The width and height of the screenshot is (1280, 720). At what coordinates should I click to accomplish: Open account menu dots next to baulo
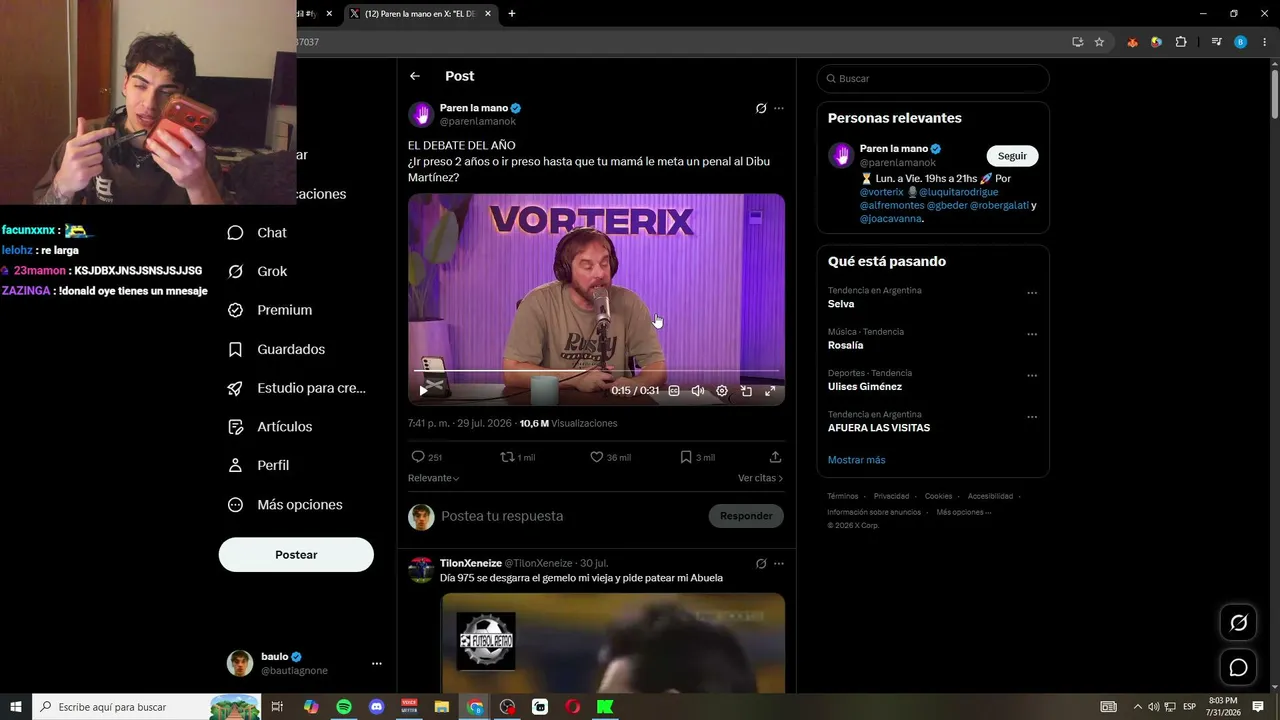tap(376, 663)
